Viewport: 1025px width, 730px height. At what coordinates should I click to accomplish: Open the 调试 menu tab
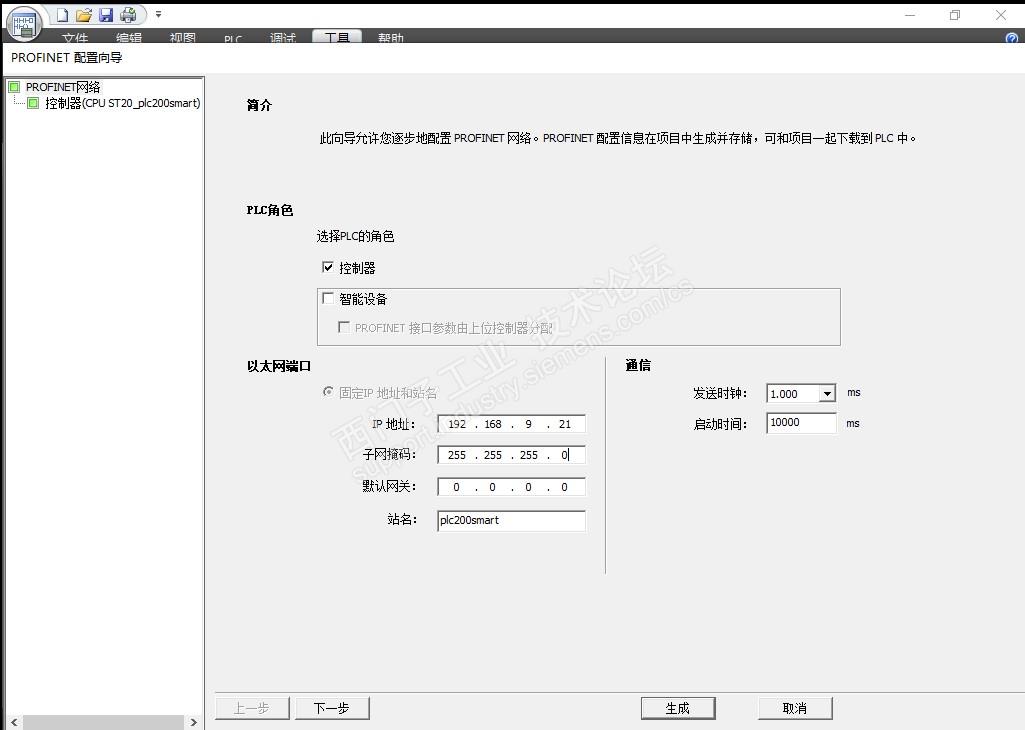point(282,38)
